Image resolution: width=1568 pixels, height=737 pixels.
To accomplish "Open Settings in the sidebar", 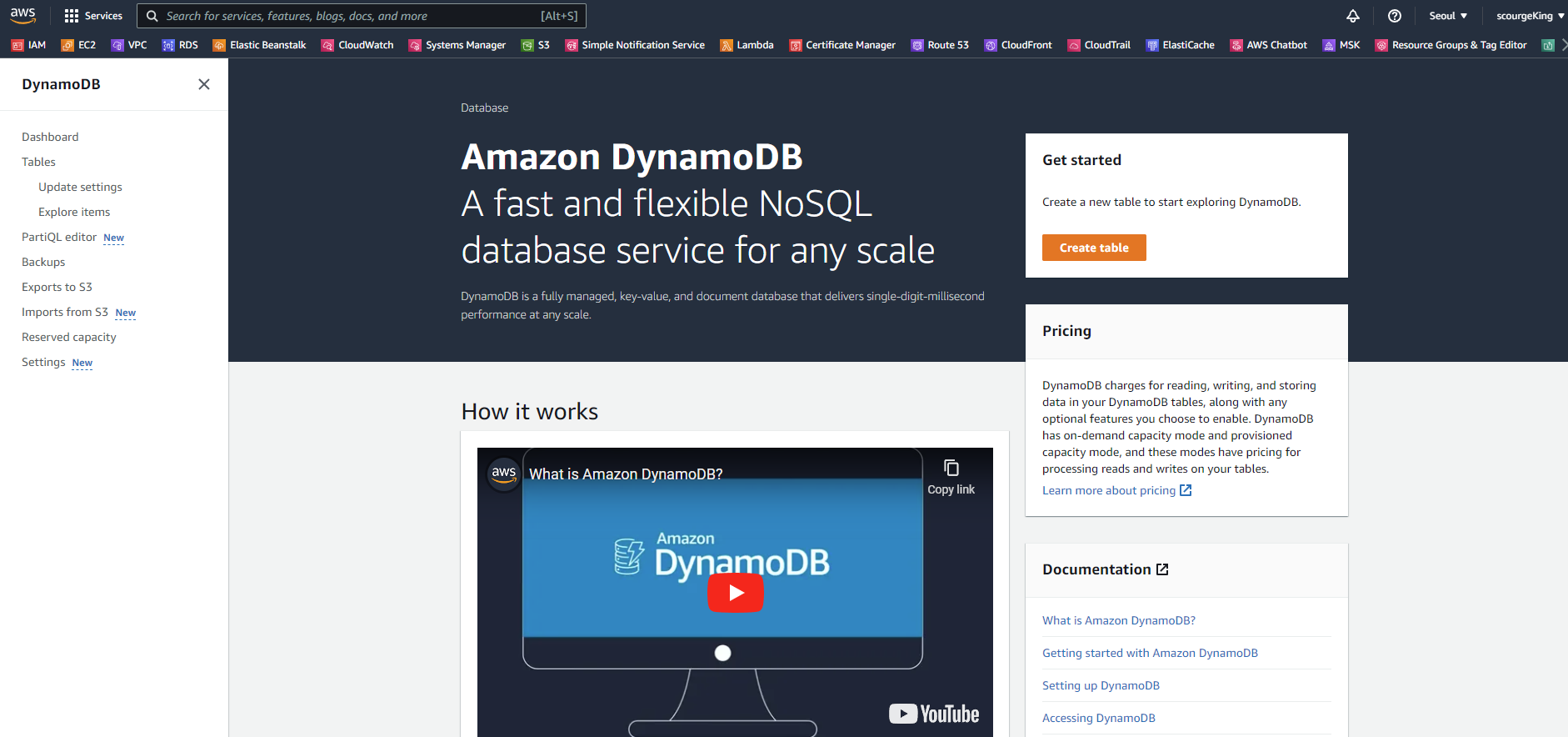I will click(x=43, y=362).
